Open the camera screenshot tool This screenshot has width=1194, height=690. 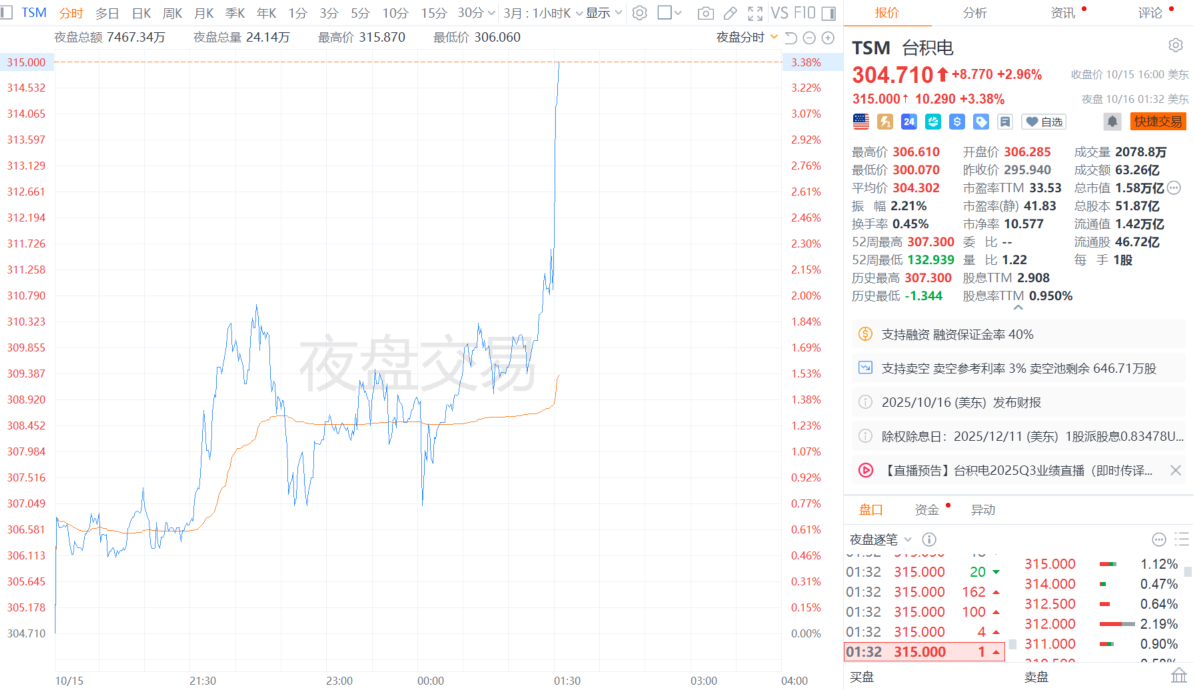707,13
